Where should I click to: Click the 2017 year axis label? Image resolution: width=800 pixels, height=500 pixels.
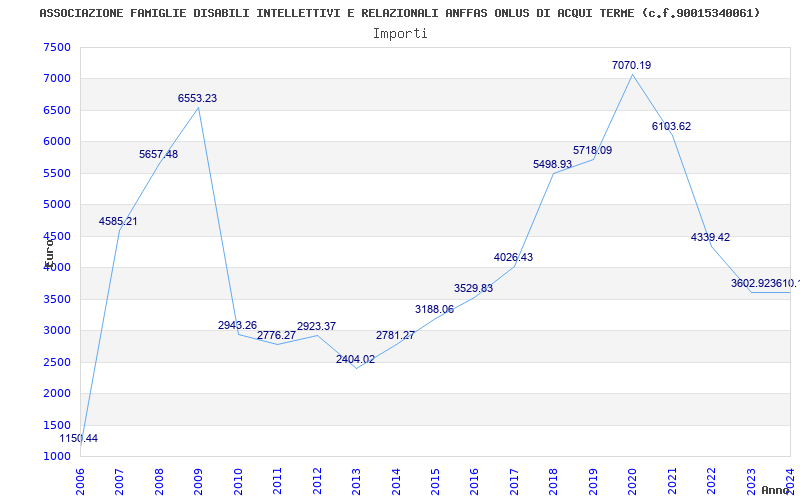[514, 482]
